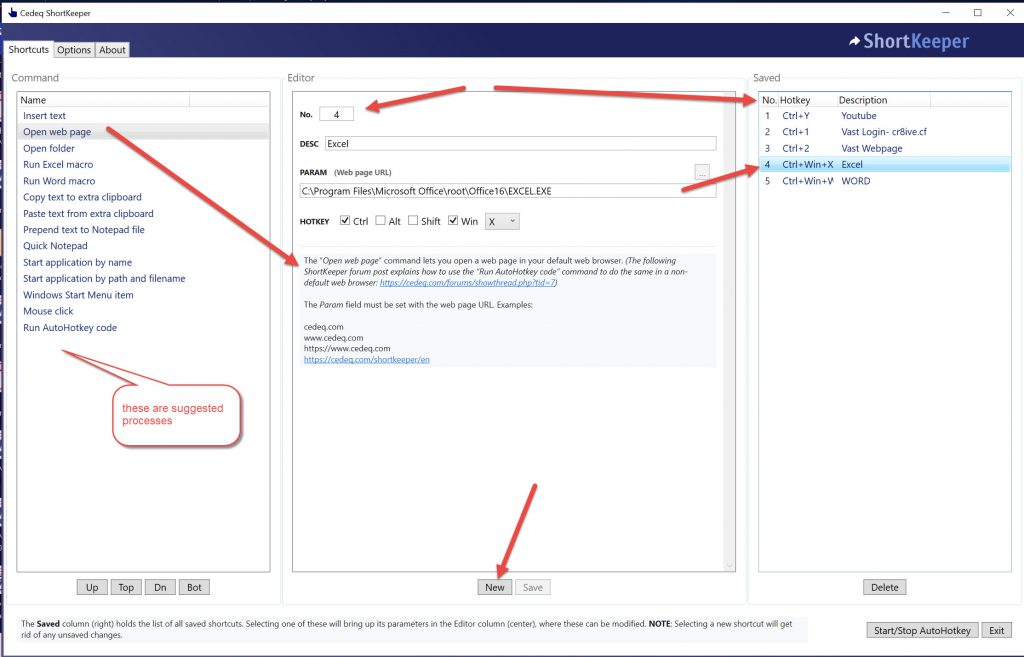Click the PARAM field with EXCEL.EXE path

pyautogui.click(x=507, y=190)
